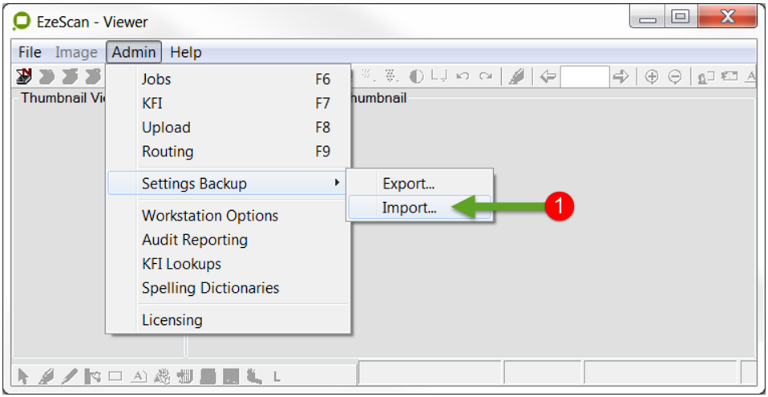Click the zoom out magnifier icon
768x397 pixels.
tap(675, 77)
